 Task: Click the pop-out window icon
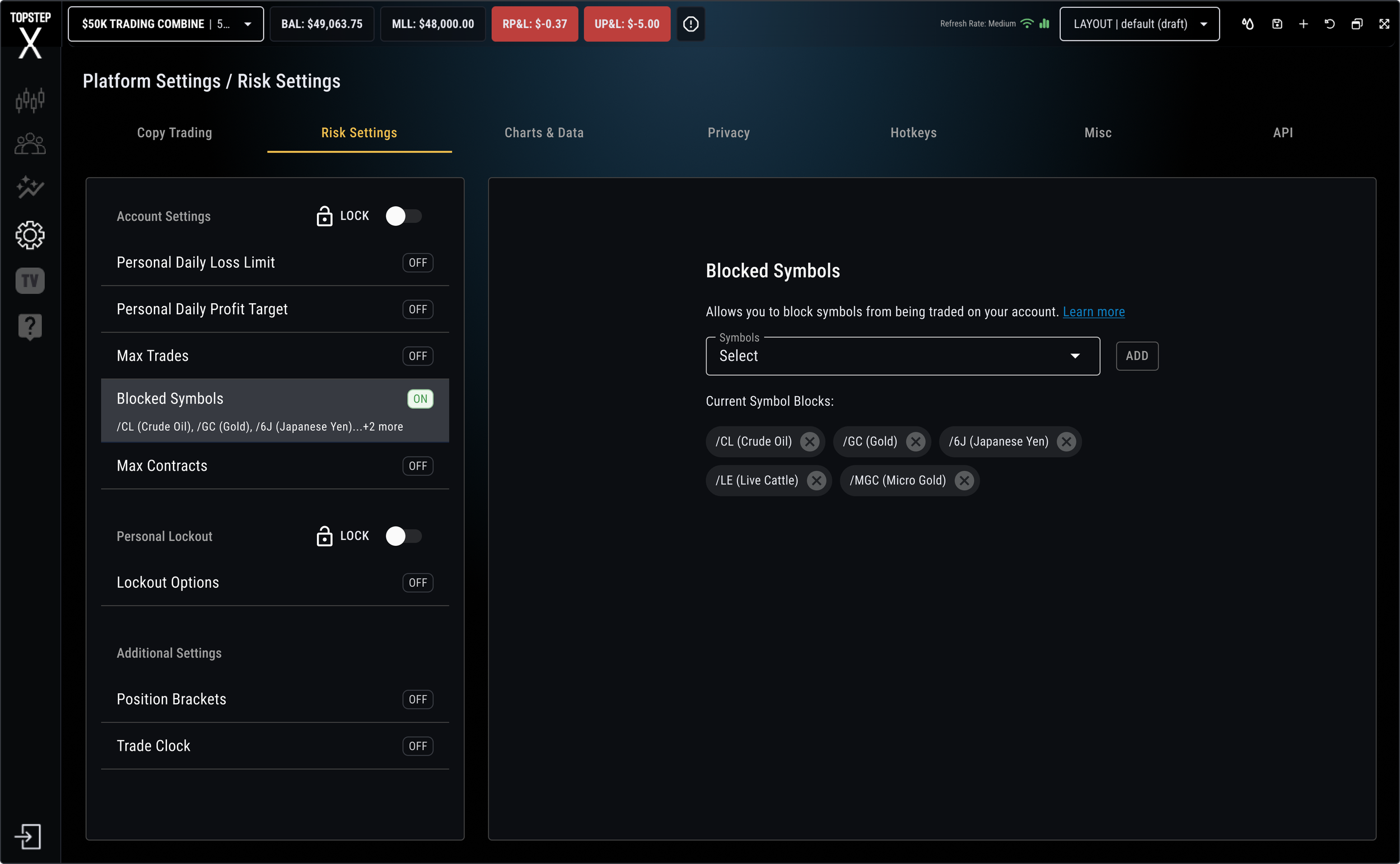coord(1357,24)
